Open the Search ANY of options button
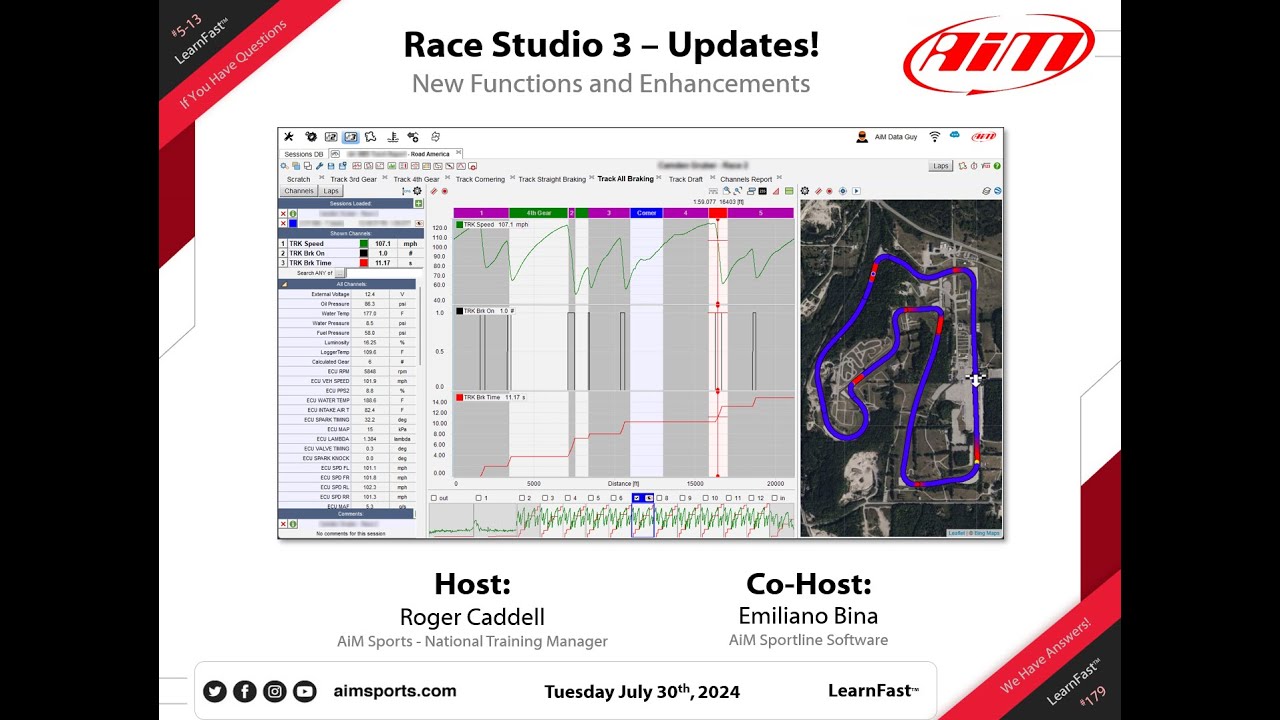 click(340, 273)
